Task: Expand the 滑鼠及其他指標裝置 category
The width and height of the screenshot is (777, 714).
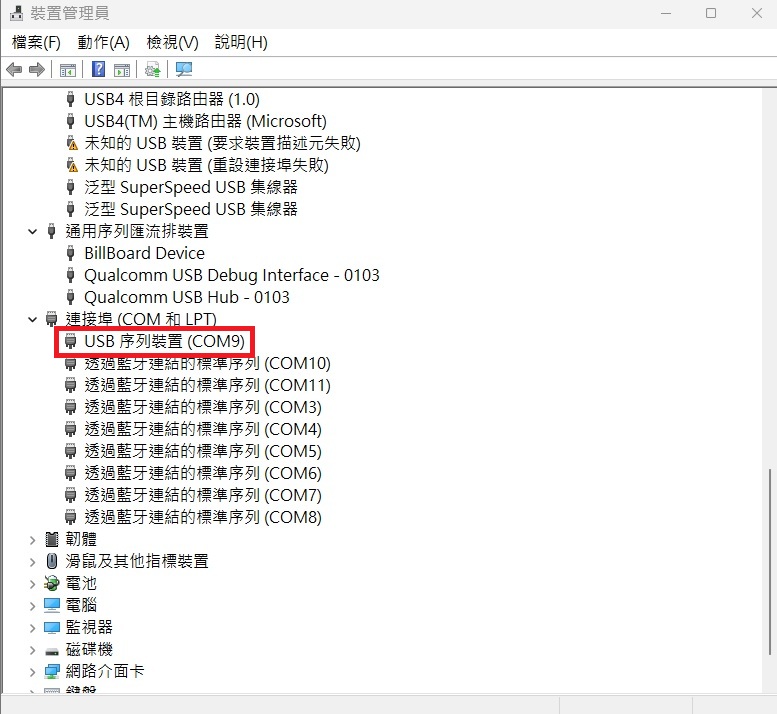Action: tap(33, 561)
